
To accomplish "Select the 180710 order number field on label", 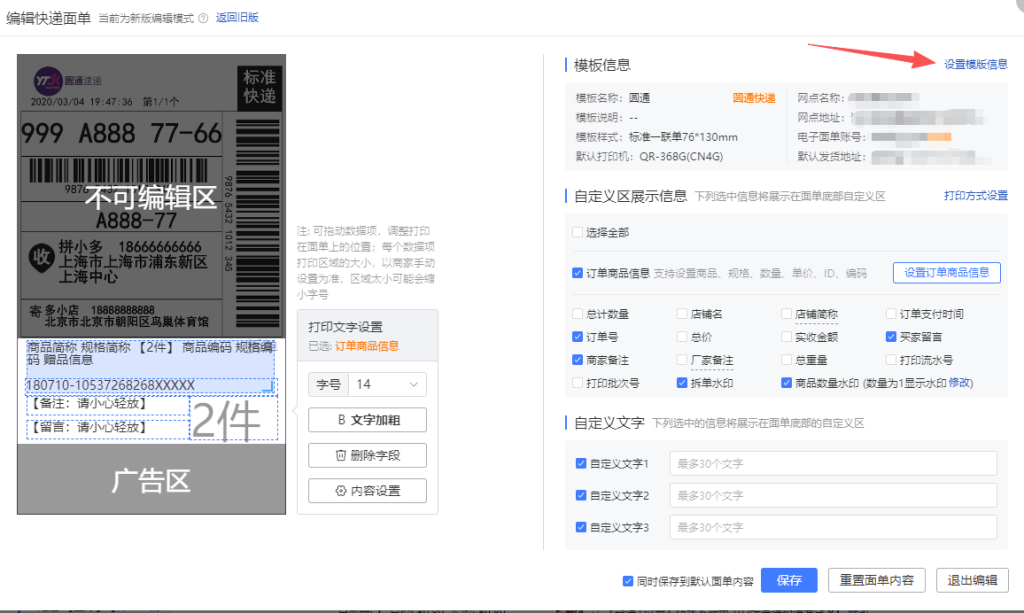I will pyautogui.click(x=110, y=385).
